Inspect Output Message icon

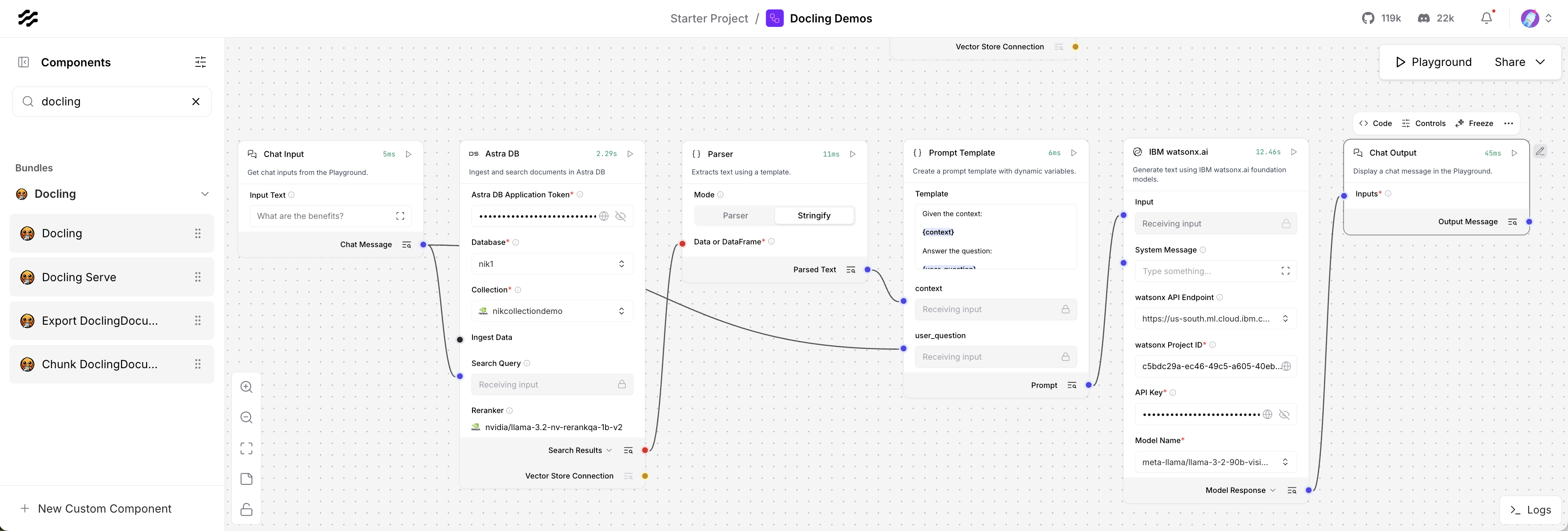(x=1512, y=222)
